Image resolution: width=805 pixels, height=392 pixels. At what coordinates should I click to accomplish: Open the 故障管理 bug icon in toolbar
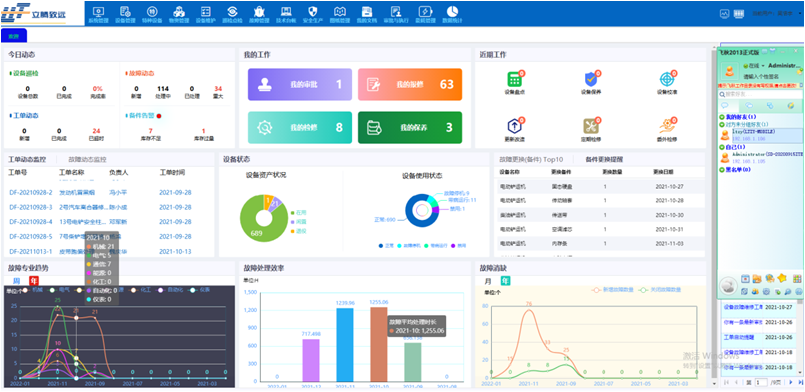coord(259,11)
